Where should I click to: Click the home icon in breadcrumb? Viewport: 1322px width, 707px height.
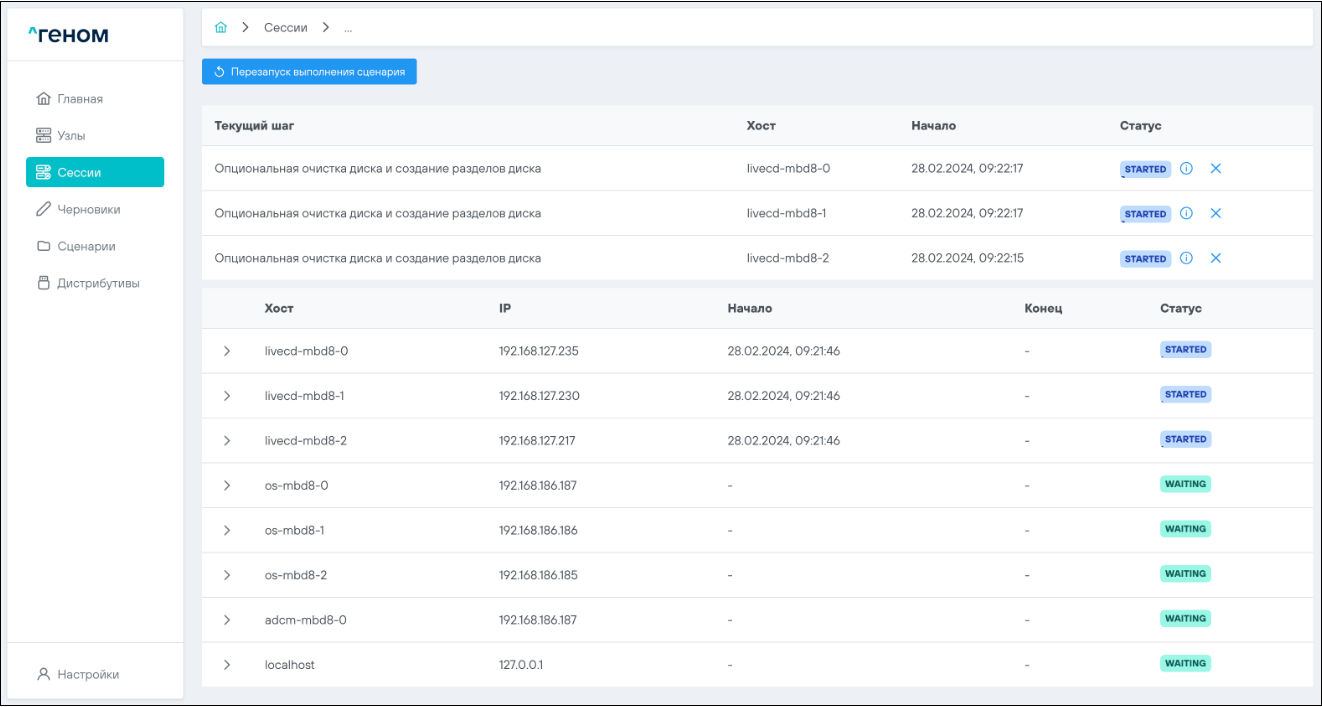(x=221, y=28)
